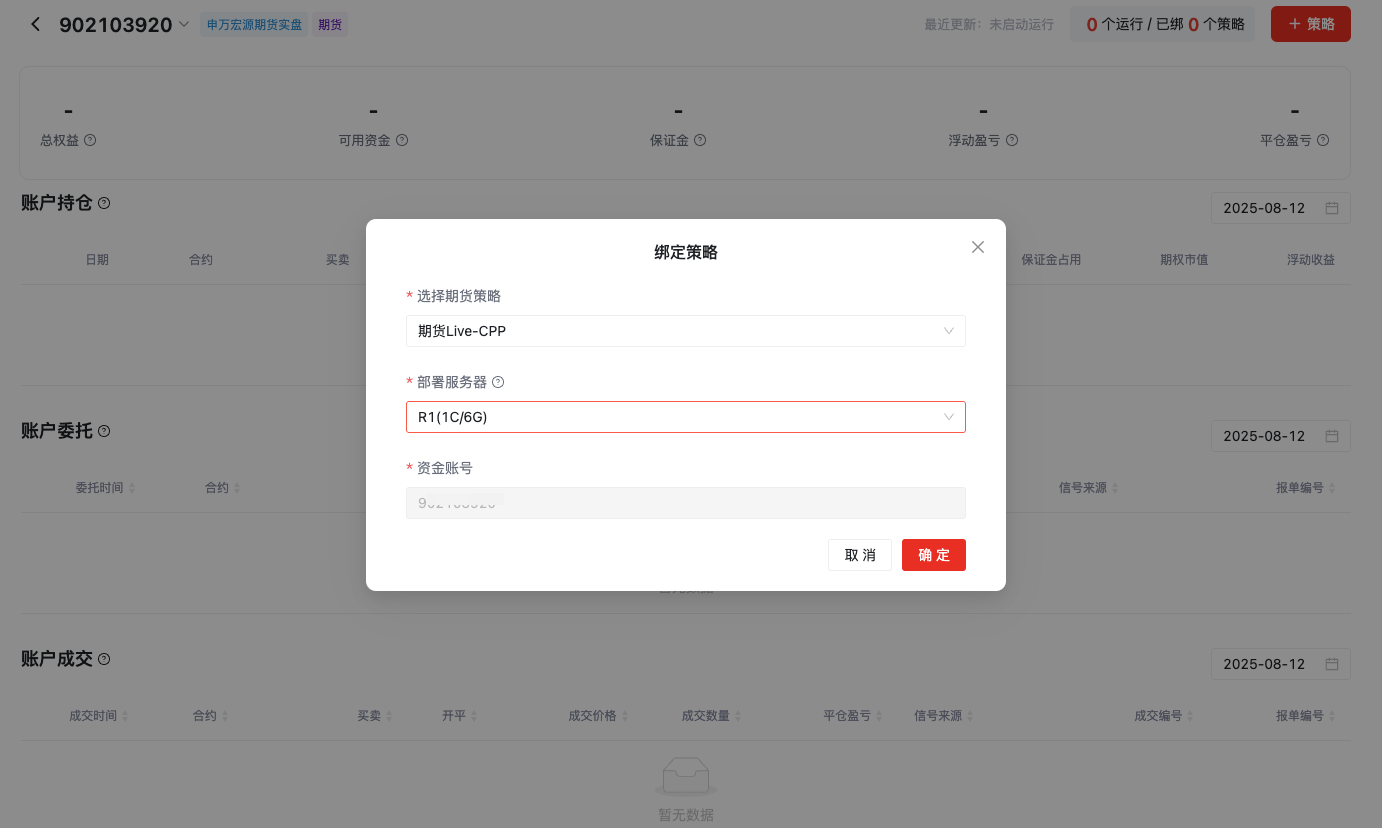
Task: Expand the account 902103920 switcher chevron
Action: click(x=184, y=25)
